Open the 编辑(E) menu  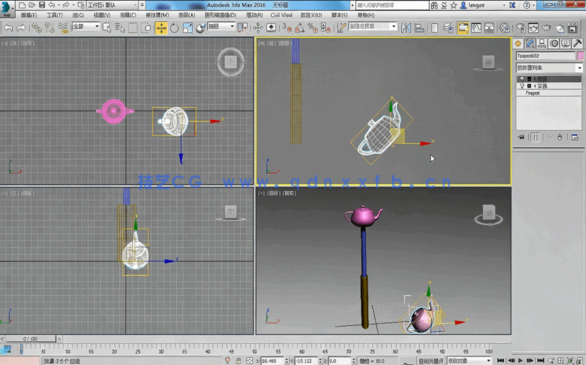(29, 15)
